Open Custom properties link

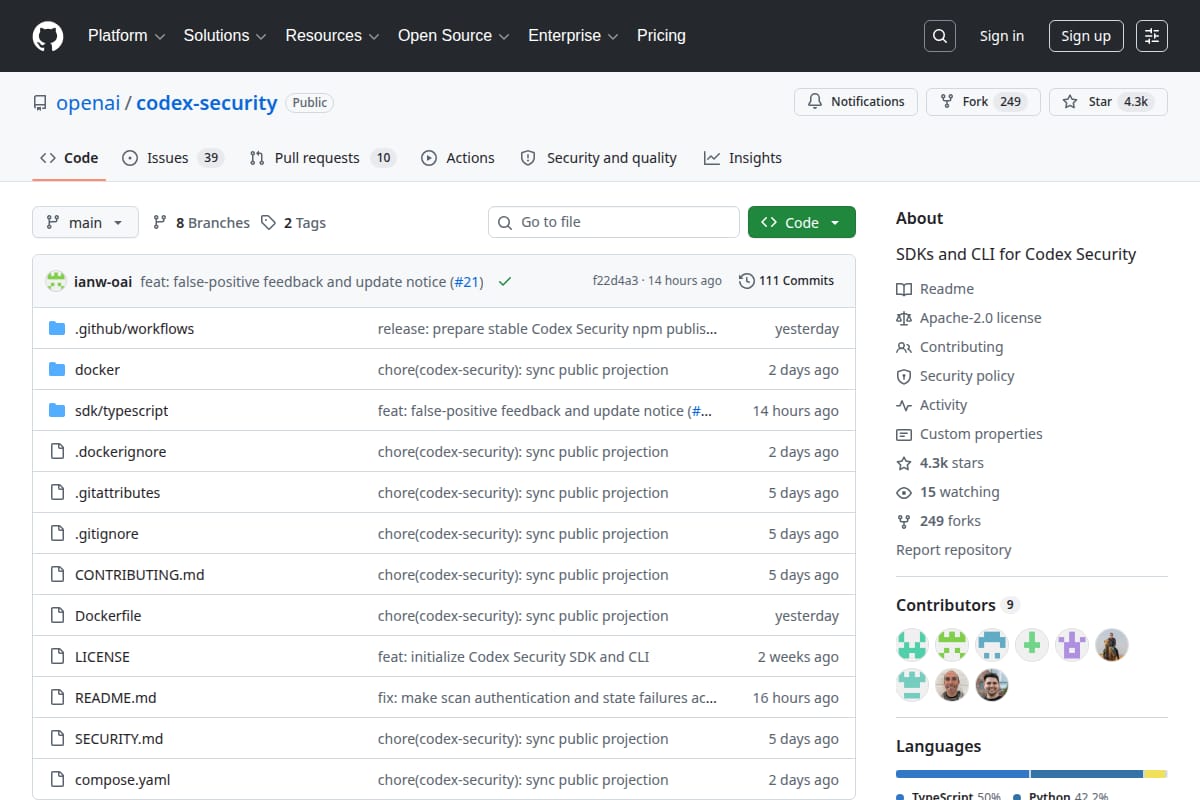[x=969, y=434]
